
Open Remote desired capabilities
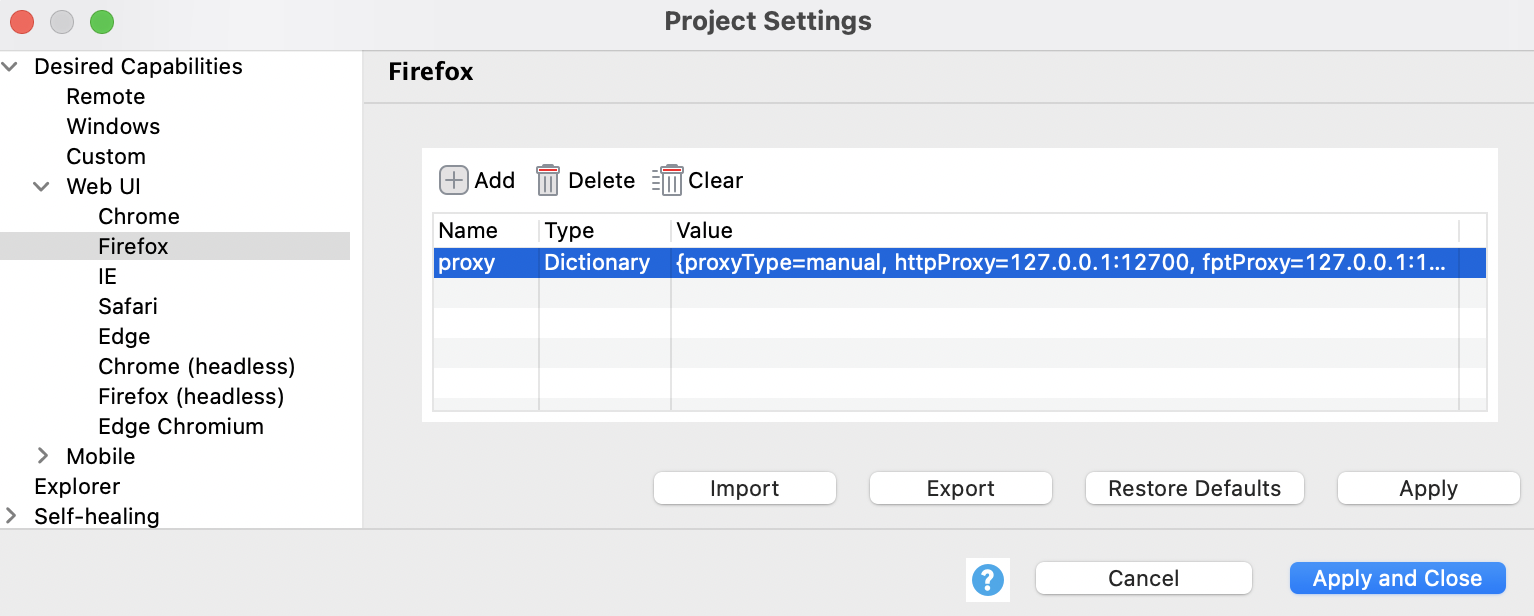pyautogui.click(x=105, y=96)
